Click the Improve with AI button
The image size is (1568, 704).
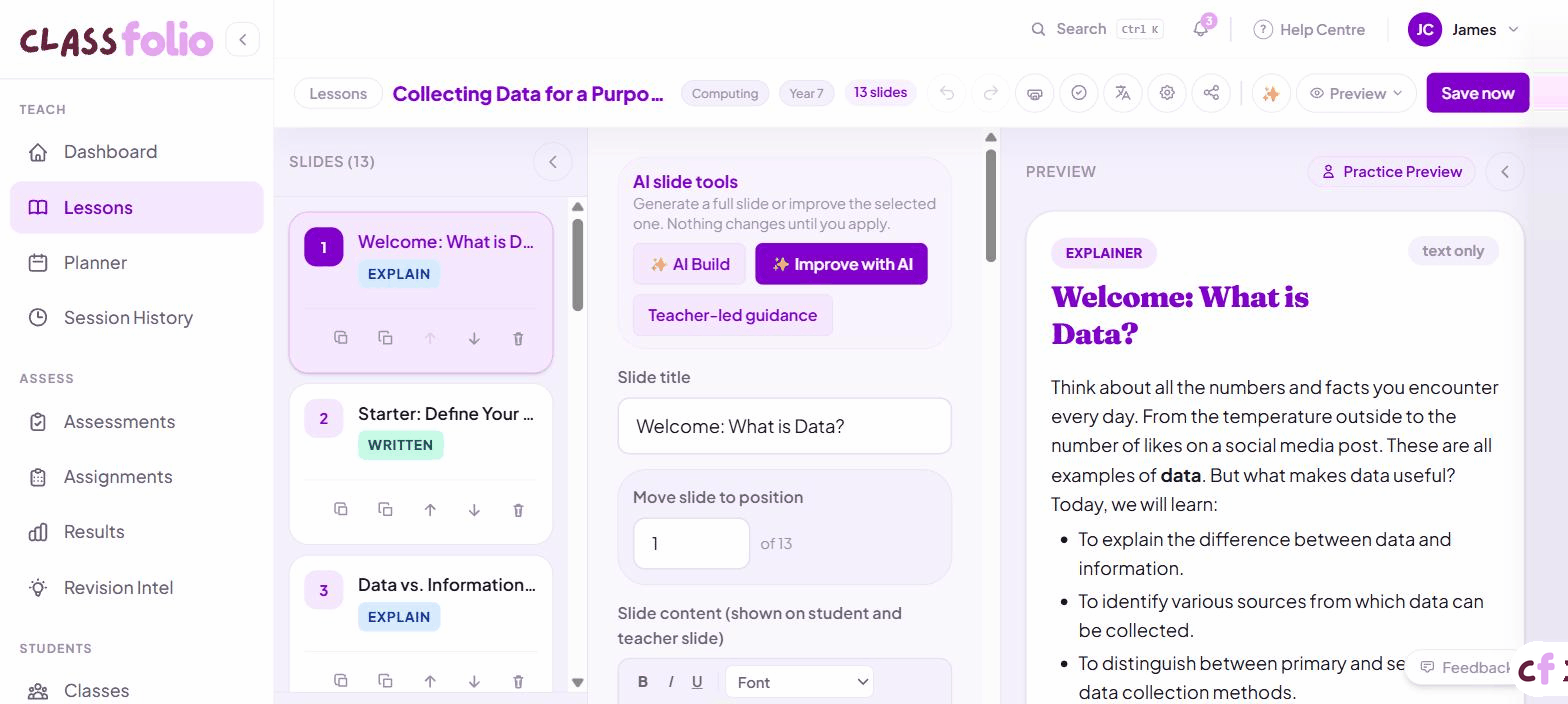tap(841, 264)
